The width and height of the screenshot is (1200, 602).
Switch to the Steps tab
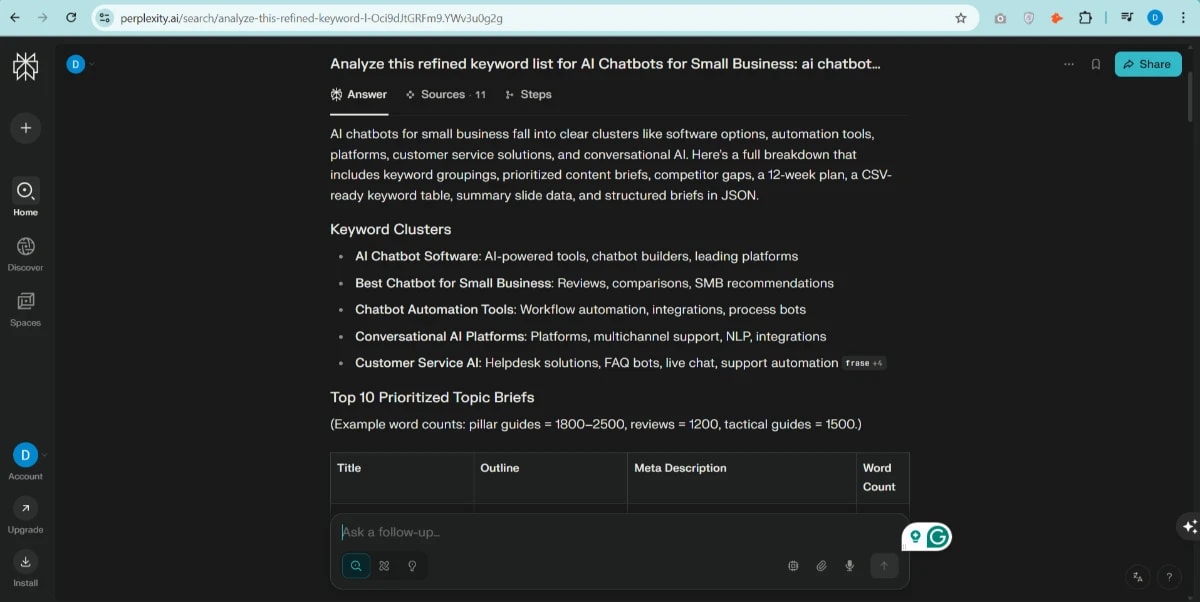[x=528, y=94]
